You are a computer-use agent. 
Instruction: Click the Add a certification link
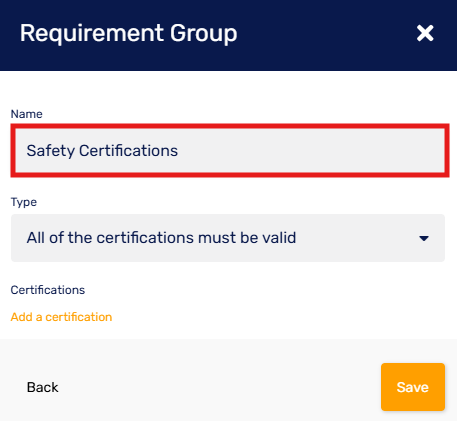[x=61, y=317]
